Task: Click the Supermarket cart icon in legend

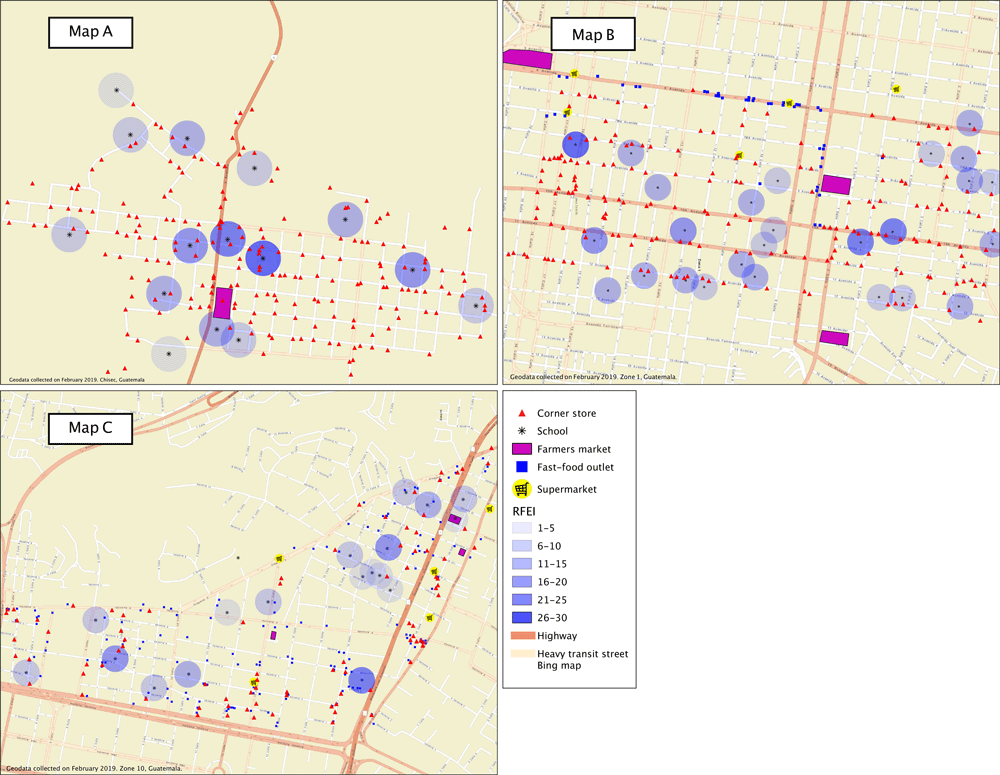Action: [521, 489]
